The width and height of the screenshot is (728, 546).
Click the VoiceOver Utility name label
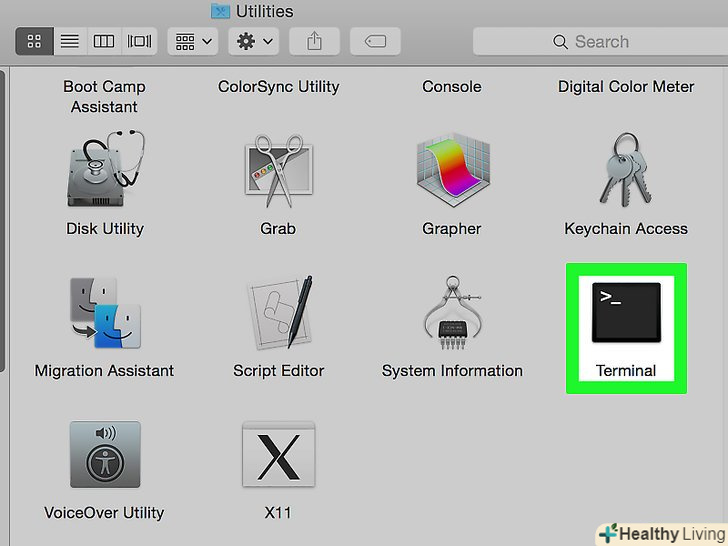[104, 513]
